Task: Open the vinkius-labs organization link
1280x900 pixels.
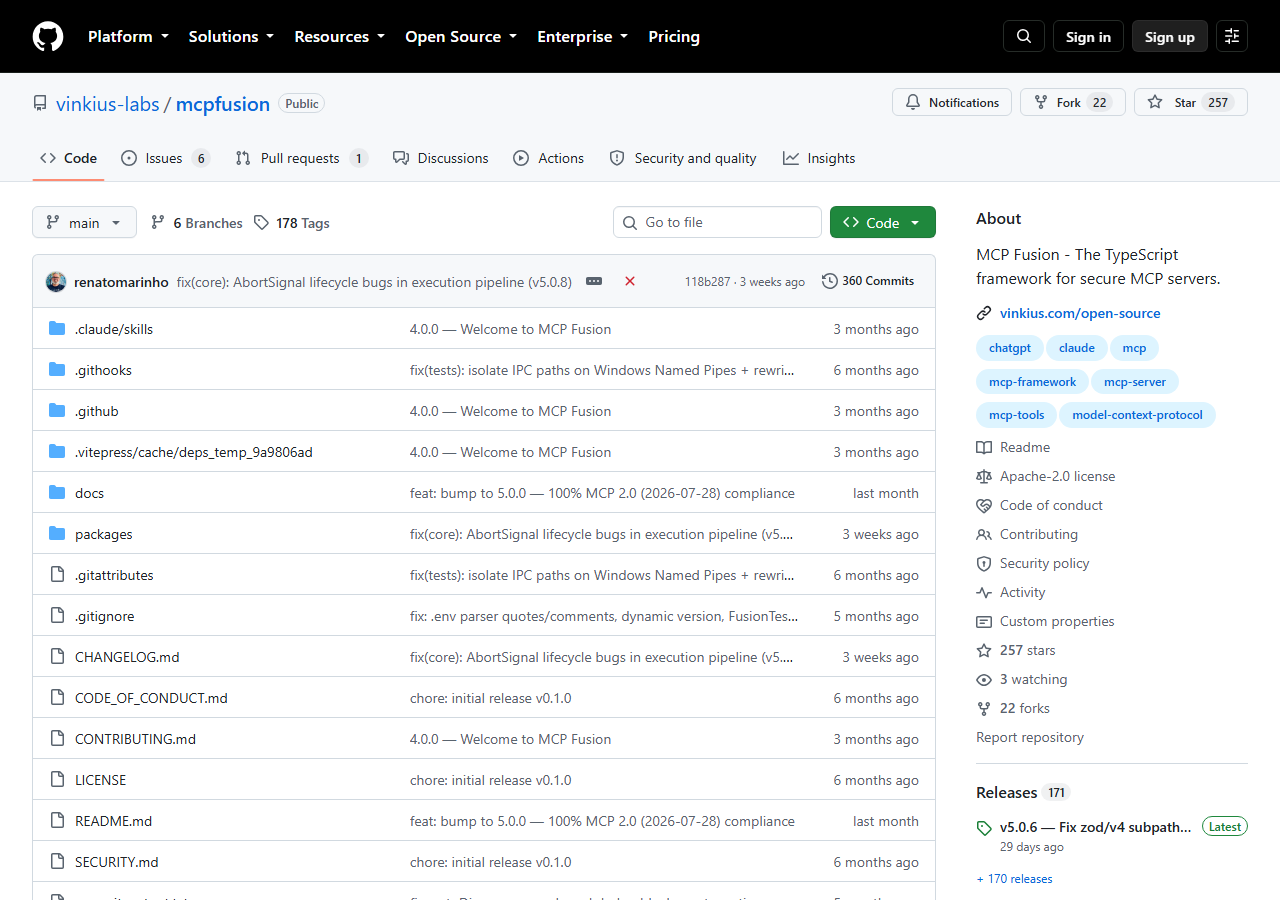Action: 108,104
